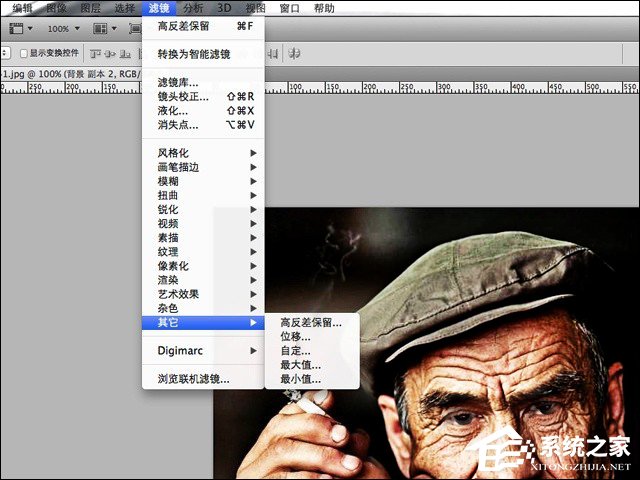This screenshot has width=640, height=480.
Task: Expand the 模糊 submenu
Action: 203,181
